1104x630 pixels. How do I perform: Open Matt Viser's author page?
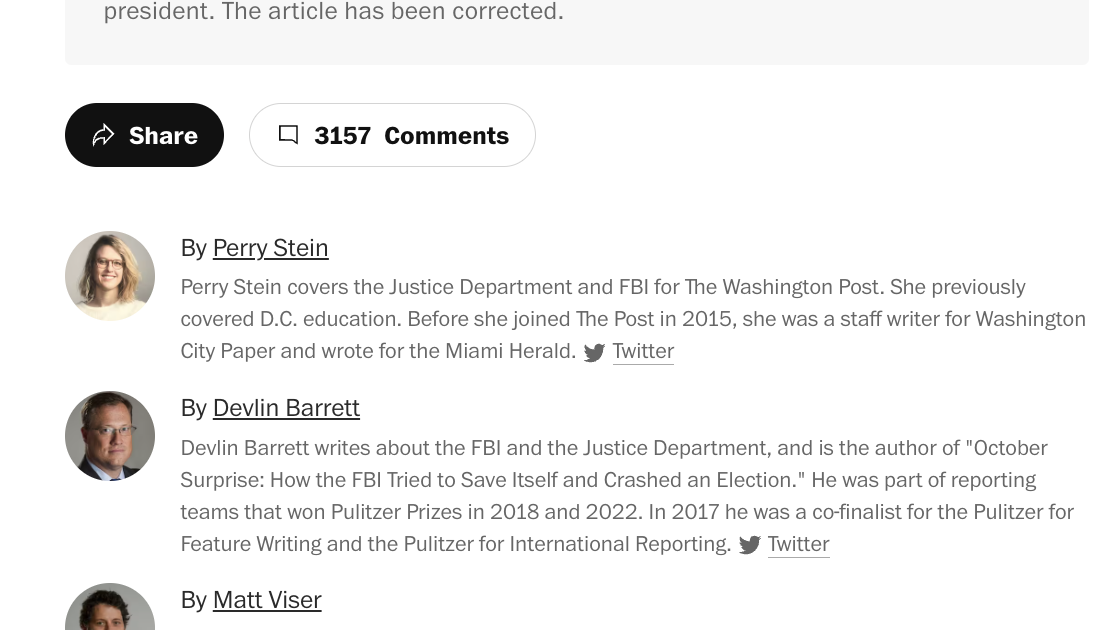coord(267,600)
